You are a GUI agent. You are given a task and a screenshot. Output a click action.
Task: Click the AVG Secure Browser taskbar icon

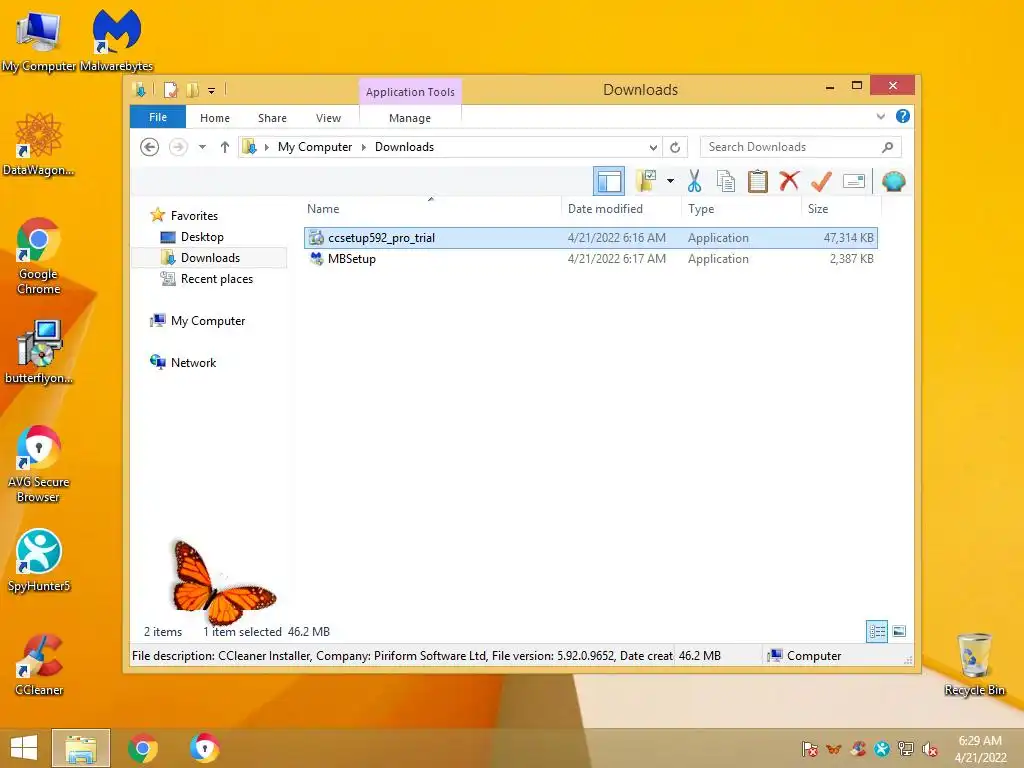coord(204,748)
